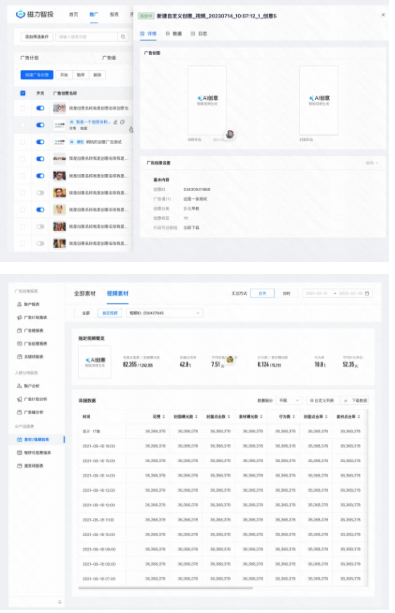Open the 不限 data breakdown dropdown
This screenshot has height=613, width=395.
click(x=289, y=400)
